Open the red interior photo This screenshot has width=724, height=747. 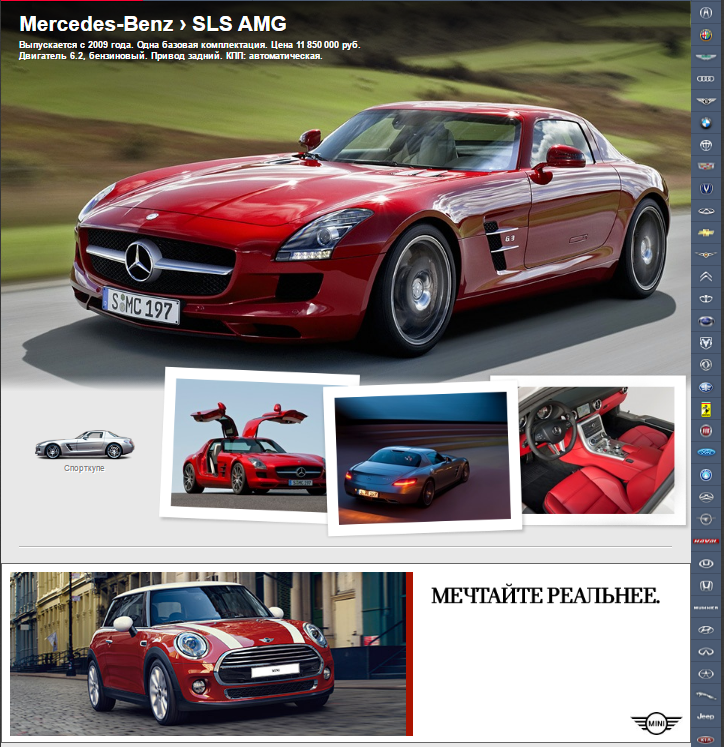click(597, 450)
